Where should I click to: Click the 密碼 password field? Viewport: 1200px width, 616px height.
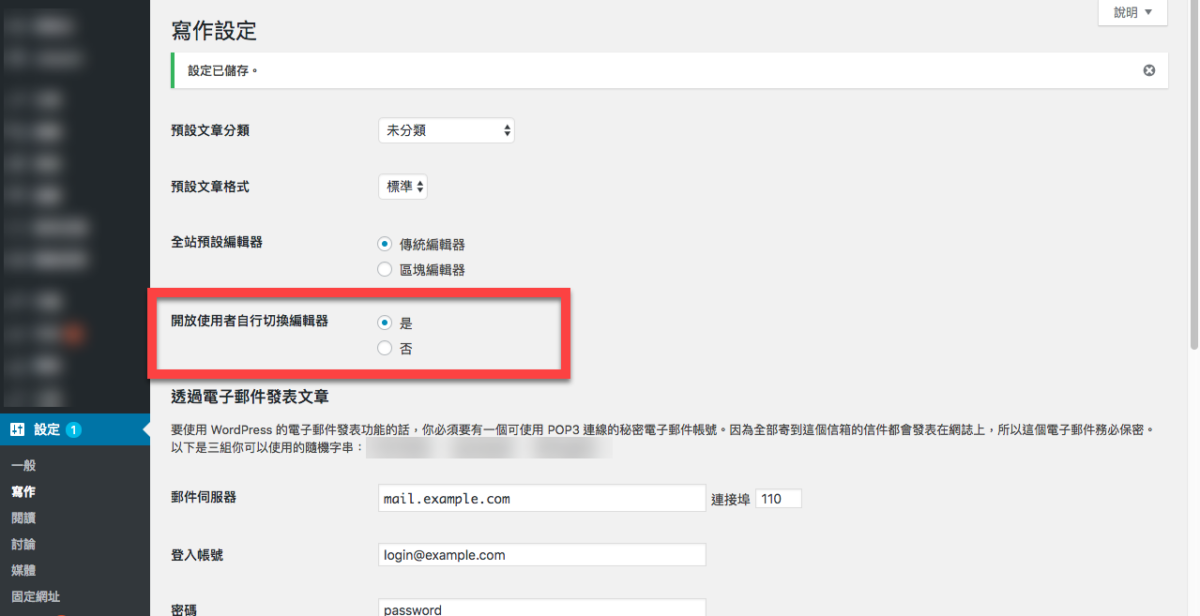(542, 608)
